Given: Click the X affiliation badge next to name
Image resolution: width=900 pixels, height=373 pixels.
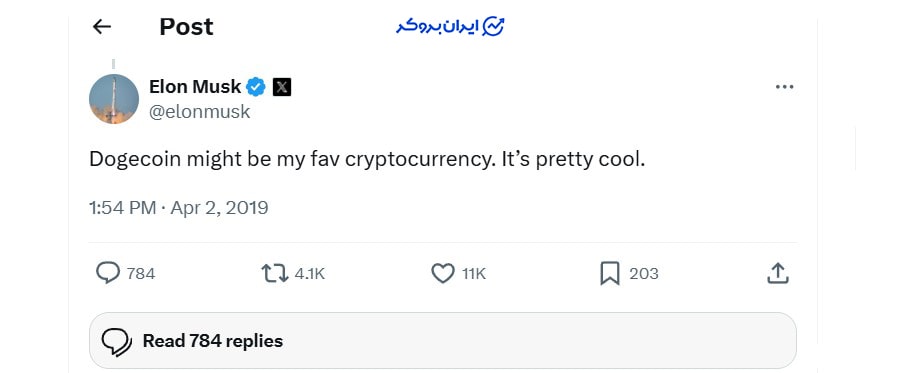Looking at the screenshot, I should 282,87.
